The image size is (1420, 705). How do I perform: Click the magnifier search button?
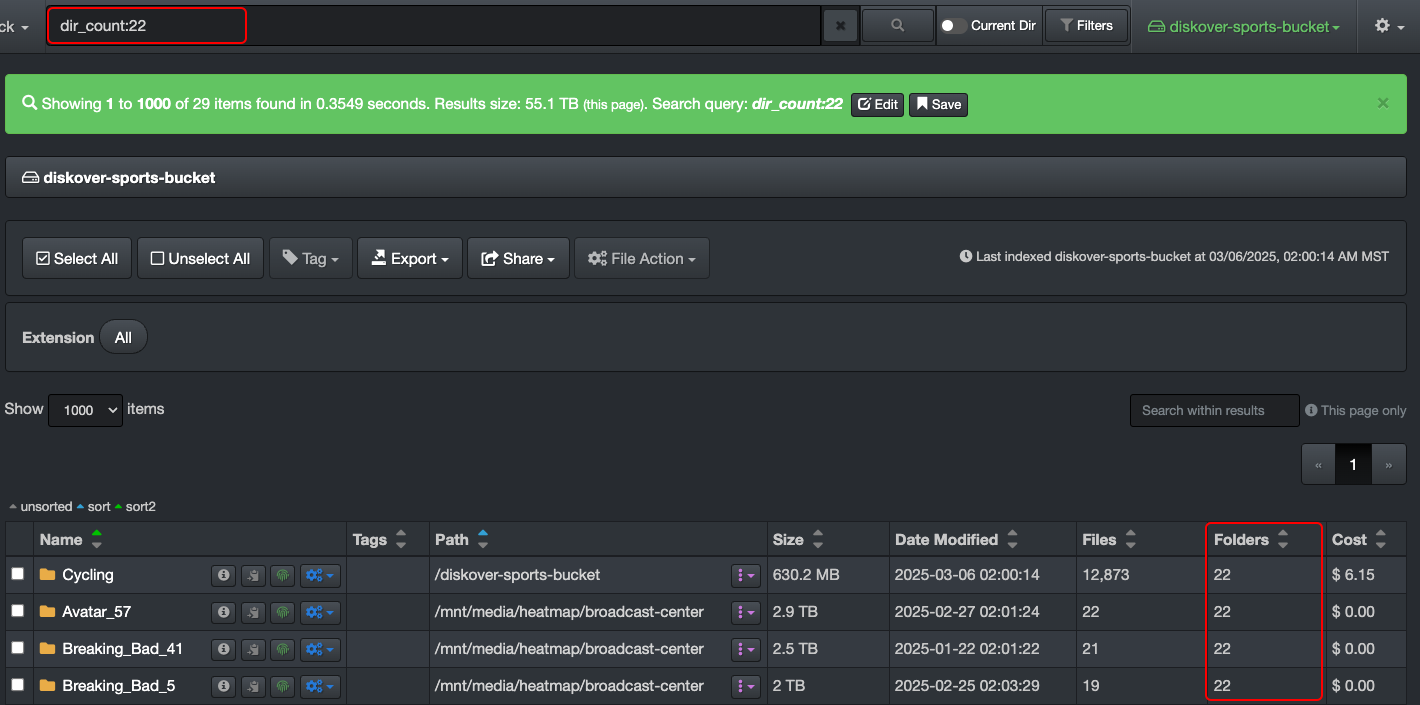pyautogui.click(x=897, y=26)
